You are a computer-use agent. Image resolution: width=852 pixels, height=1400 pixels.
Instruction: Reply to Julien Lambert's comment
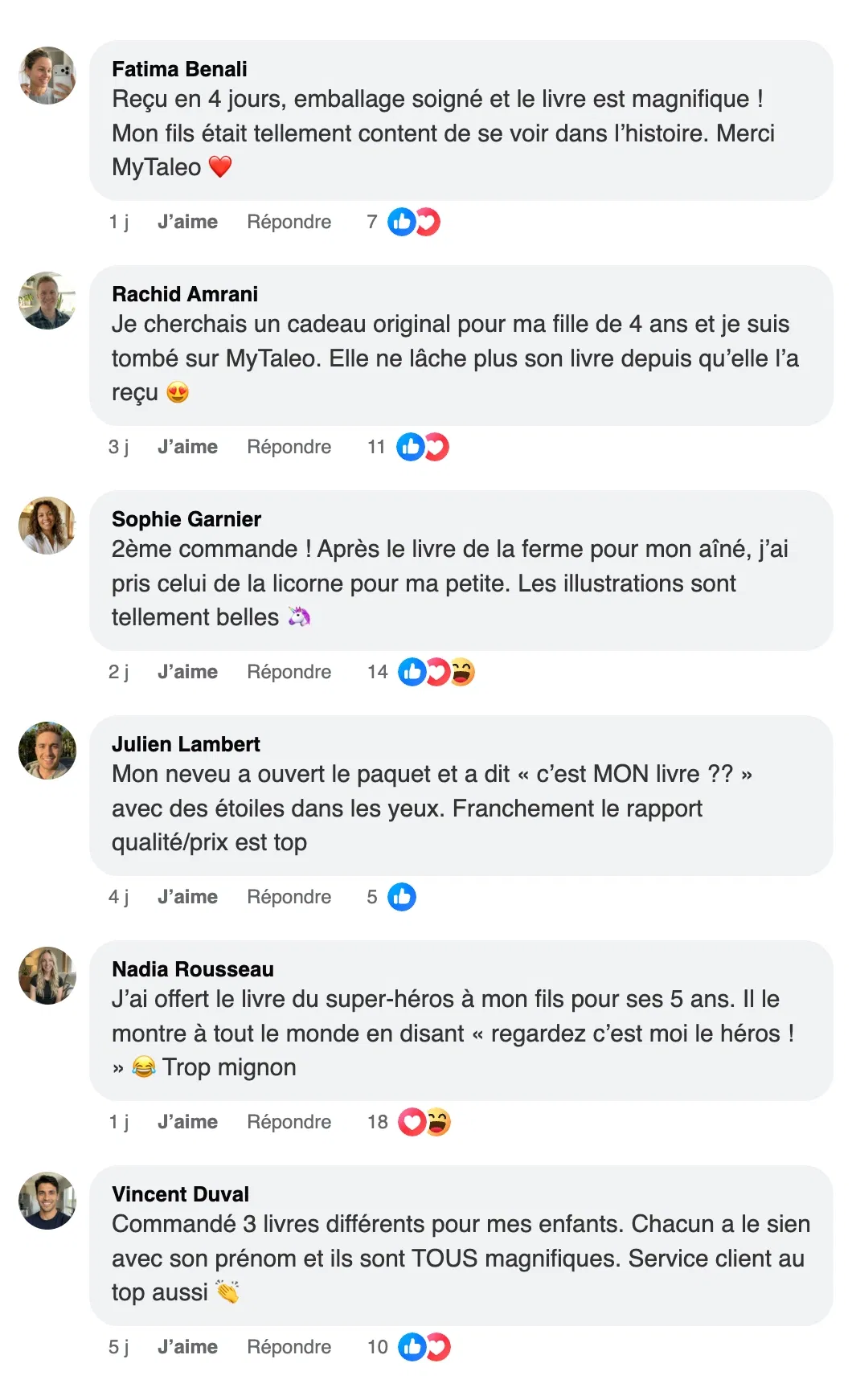tap(289, 897)
